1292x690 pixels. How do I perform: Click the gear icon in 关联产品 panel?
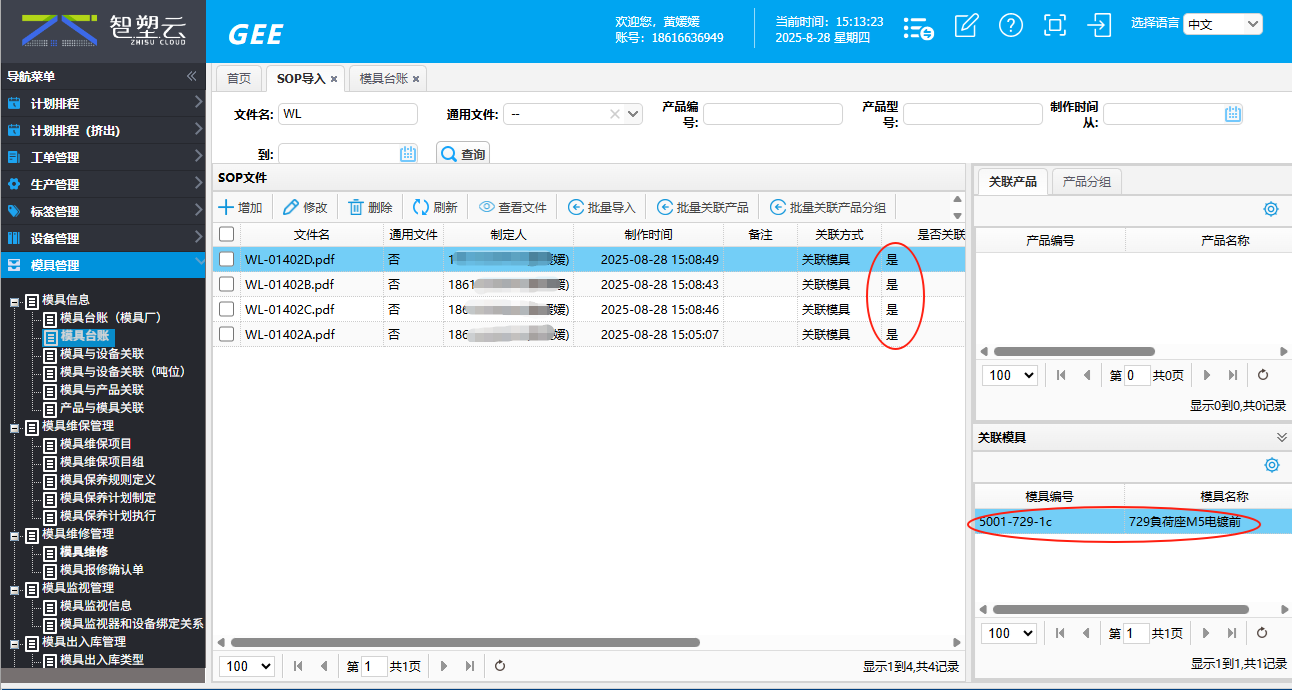coord(1271,209)
